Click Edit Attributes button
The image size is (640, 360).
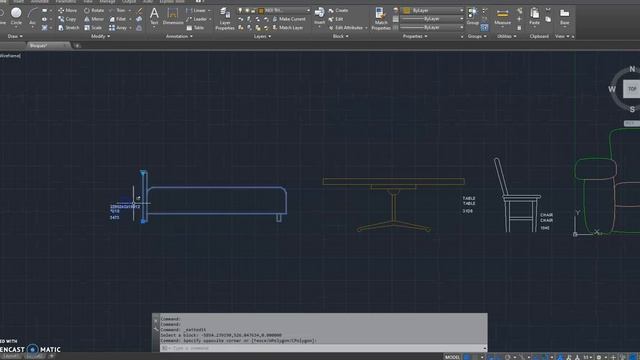point(346,28)
